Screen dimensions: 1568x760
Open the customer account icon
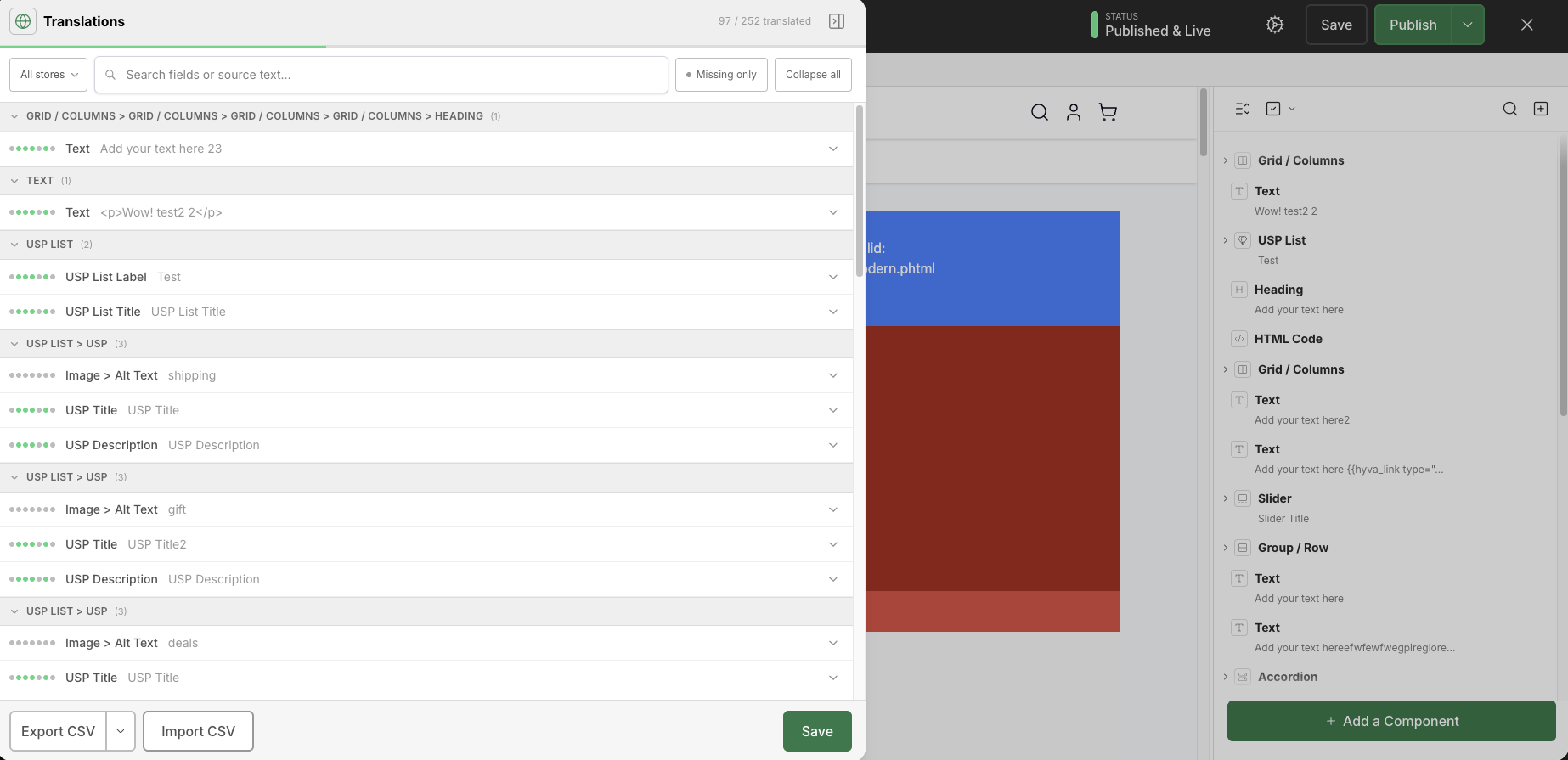click(1074, 112)
